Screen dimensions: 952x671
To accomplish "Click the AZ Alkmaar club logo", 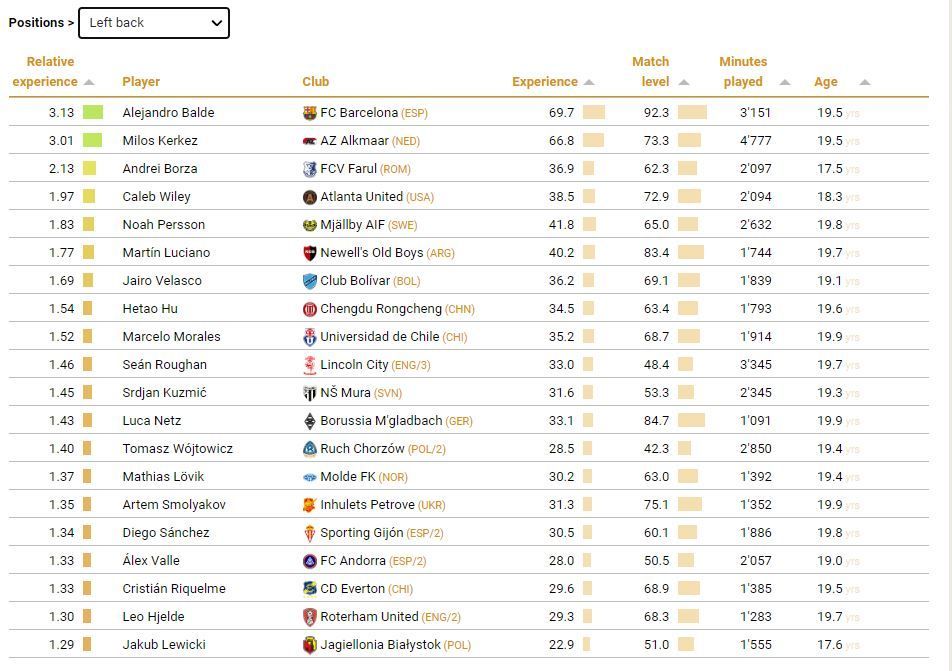I will coord(310,141).
